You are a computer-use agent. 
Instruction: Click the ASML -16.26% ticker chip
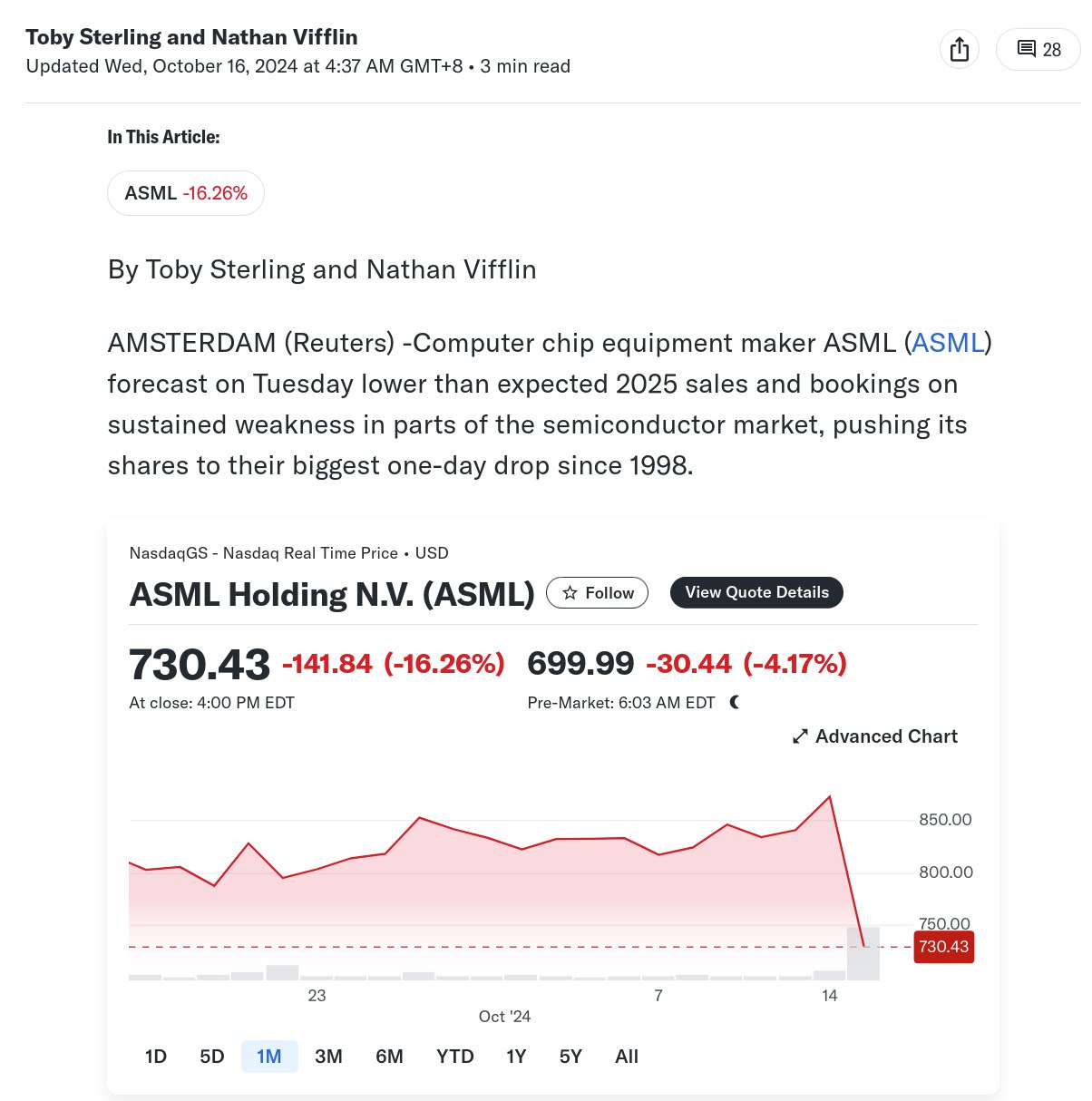pyautogui.click(x=186, y=193)
